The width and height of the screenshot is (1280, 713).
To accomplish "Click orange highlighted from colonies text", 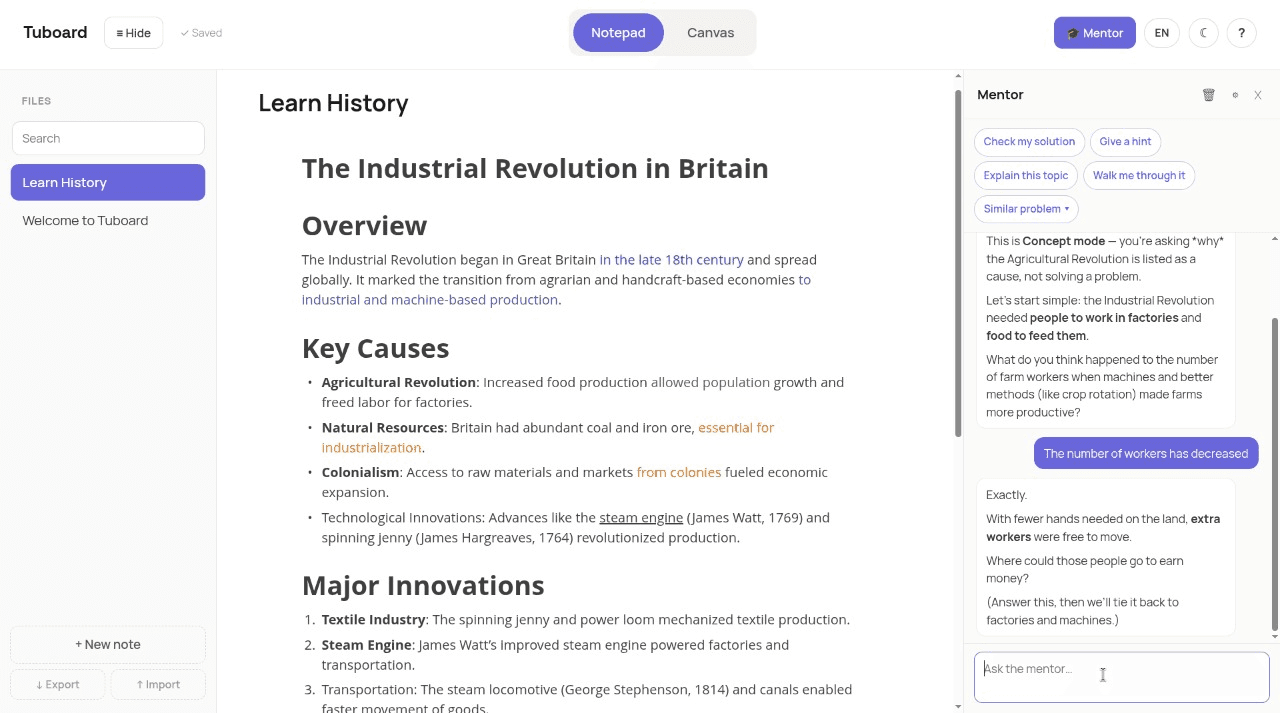I will pyautogui.click(x=678, y=473).
